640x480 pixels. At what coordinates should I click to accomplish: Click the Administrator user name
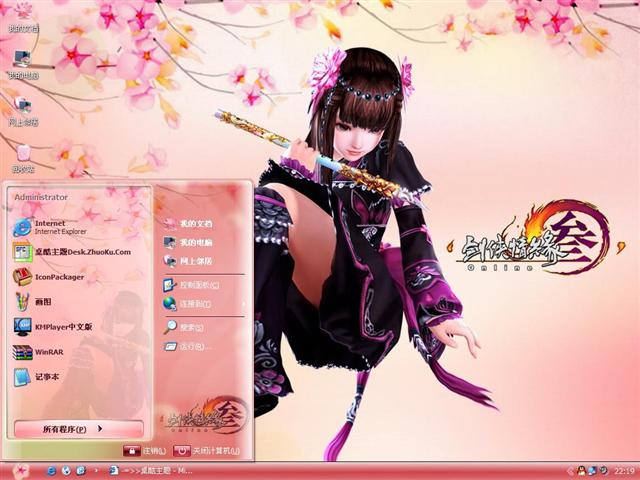[41, 197]
